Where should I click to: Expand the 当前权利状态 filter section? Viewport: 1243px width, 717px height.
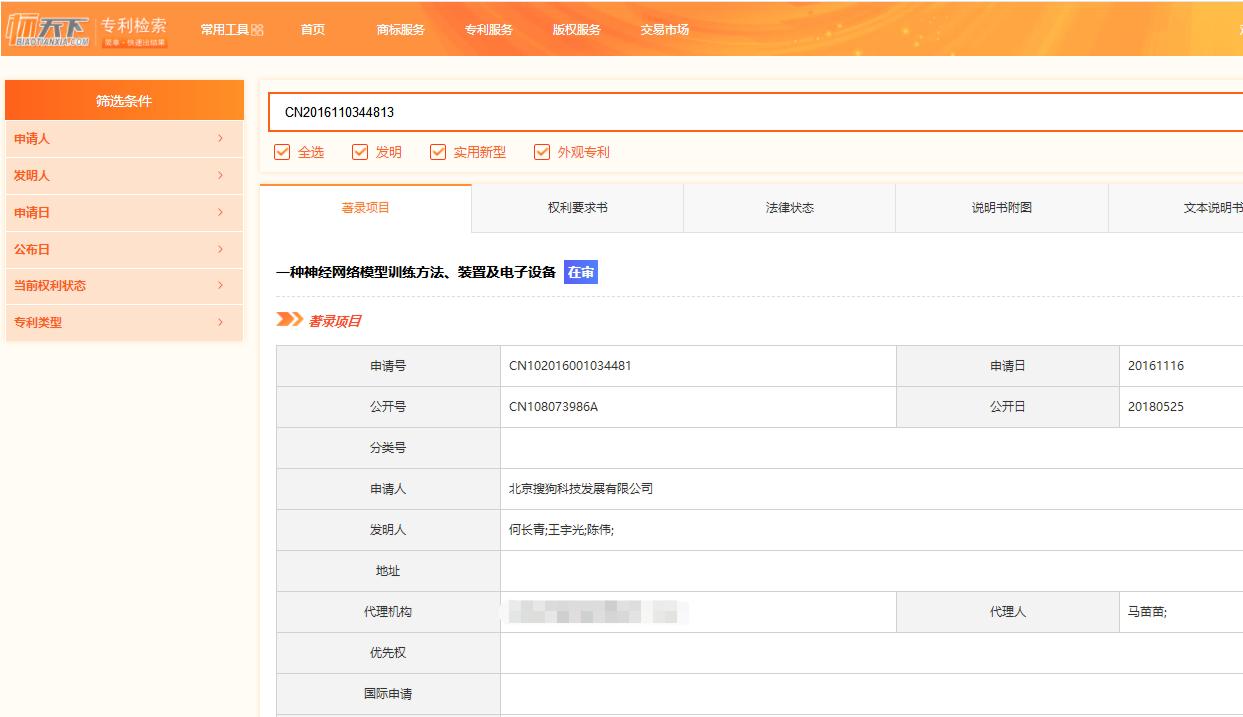124,285
